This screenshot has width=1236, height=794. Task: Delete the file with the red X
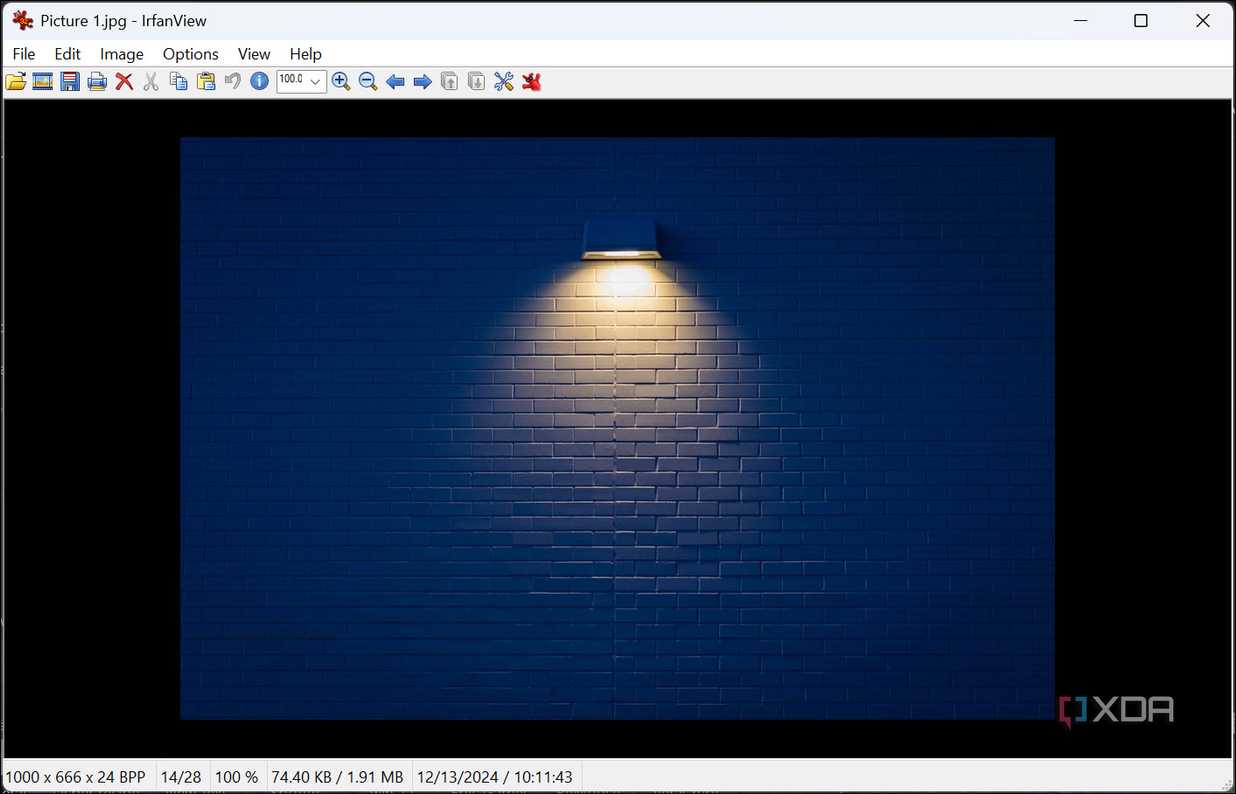pyautogui.click(x=124, y=82)
